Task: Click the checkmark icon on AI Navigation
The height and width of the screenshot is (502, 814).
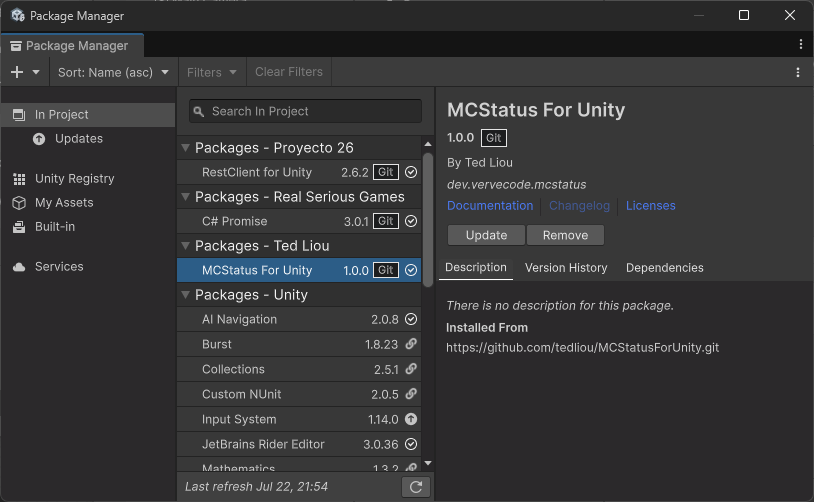Action: pos(411,319)
